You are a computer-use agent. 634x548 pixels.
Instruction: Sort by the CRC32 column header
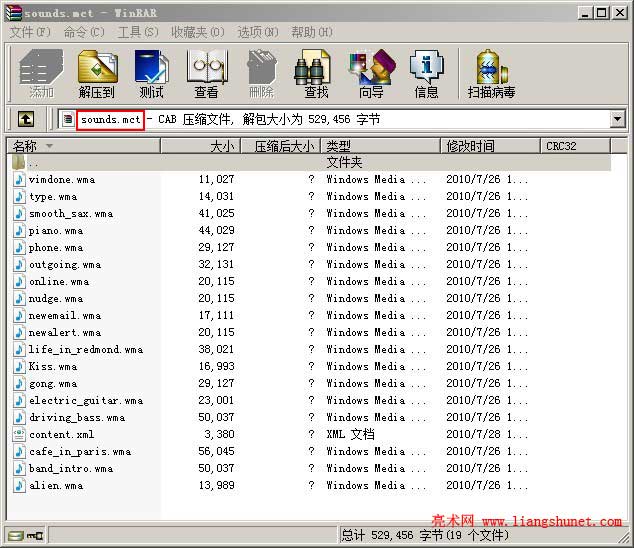[575, 146]
